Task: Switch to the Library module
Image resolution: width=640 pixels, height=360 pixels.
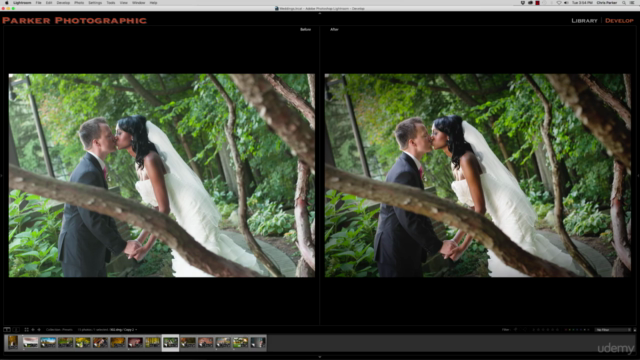Action: click(584, 20)
